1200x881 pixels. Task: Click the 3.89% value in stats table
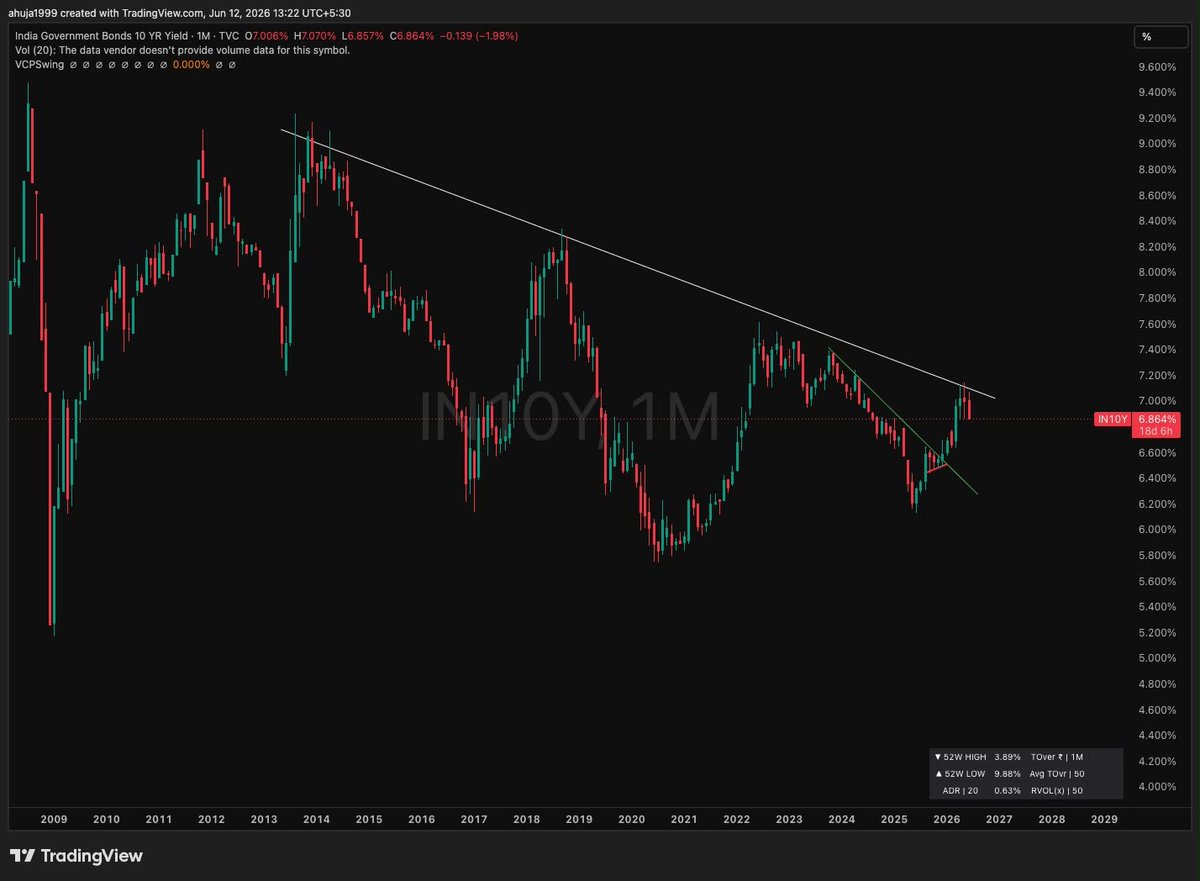coord(1007,757)
